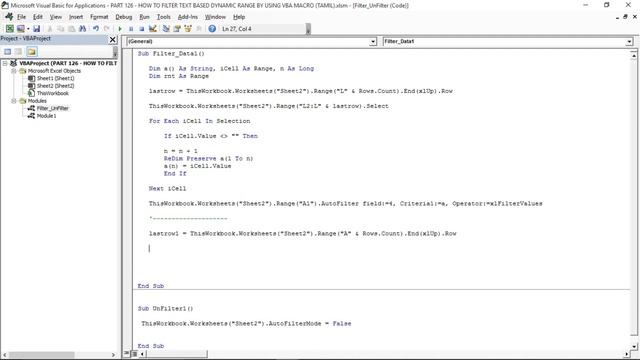Toggle Design Mode icon

153,29
